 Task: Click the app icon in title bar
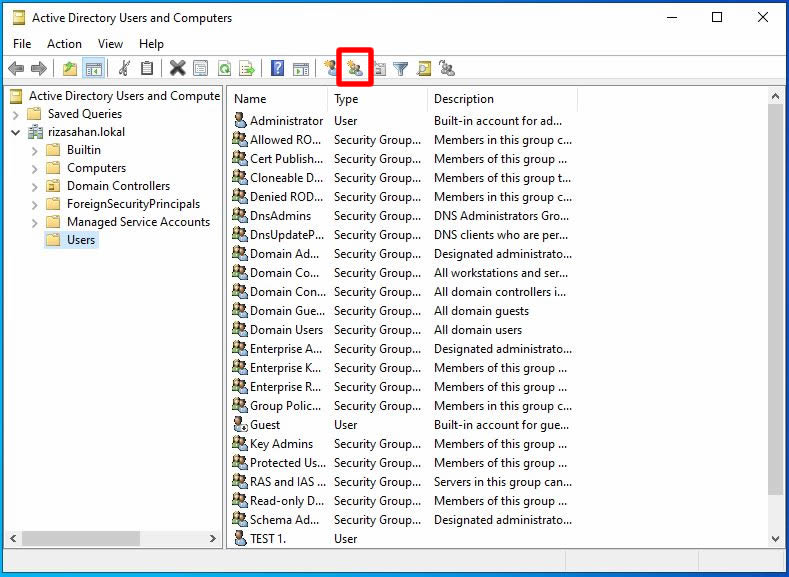19,18
